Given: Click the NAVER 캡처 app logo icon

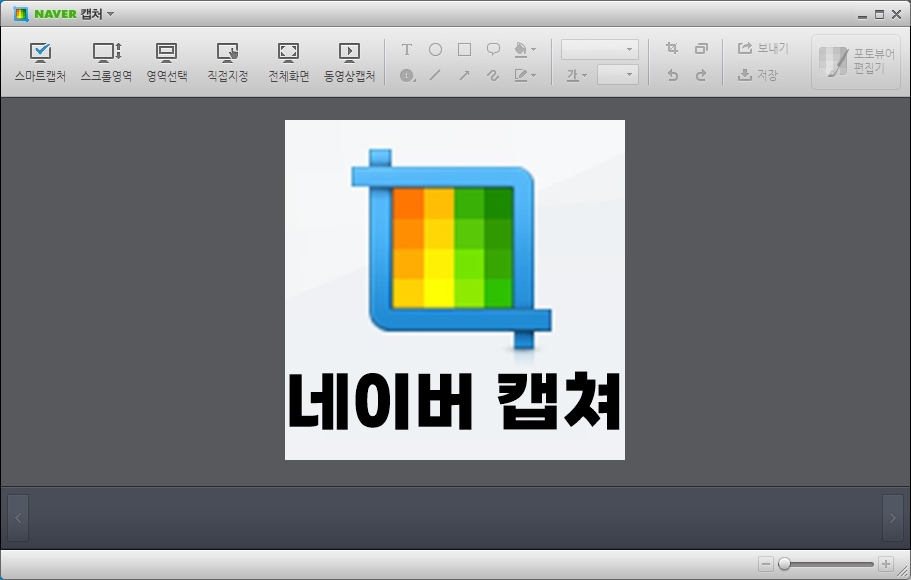Looking at the screenshot, I should (x=21, y=14).
